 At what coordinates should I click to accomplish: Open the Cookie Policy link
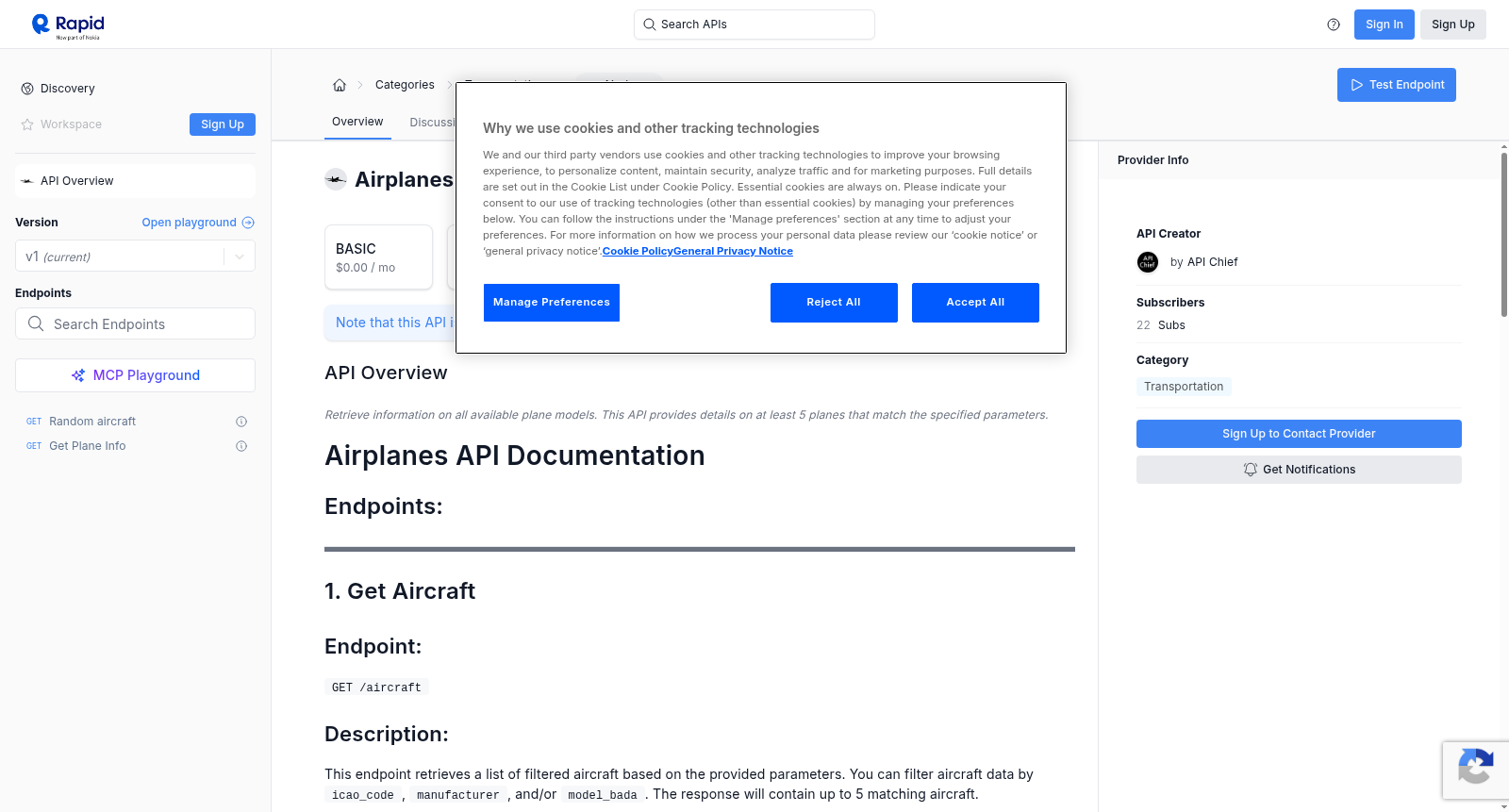(x=638, y=251)
